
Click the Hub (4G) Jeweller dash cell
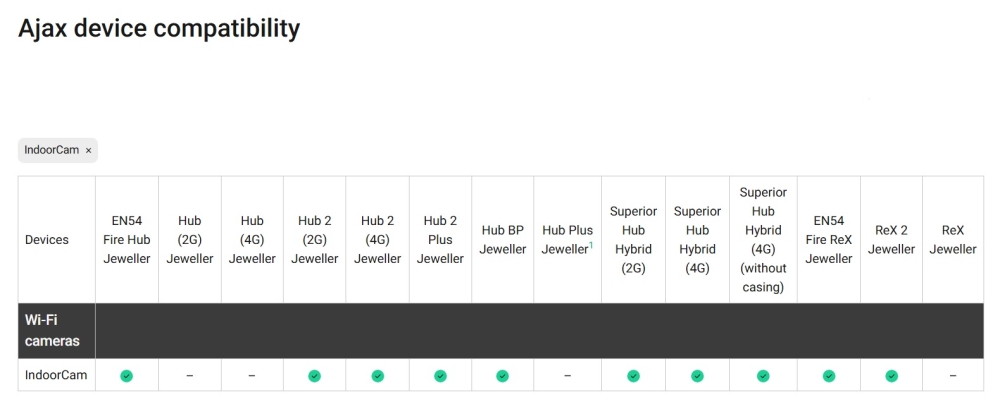tap(252, 376)
